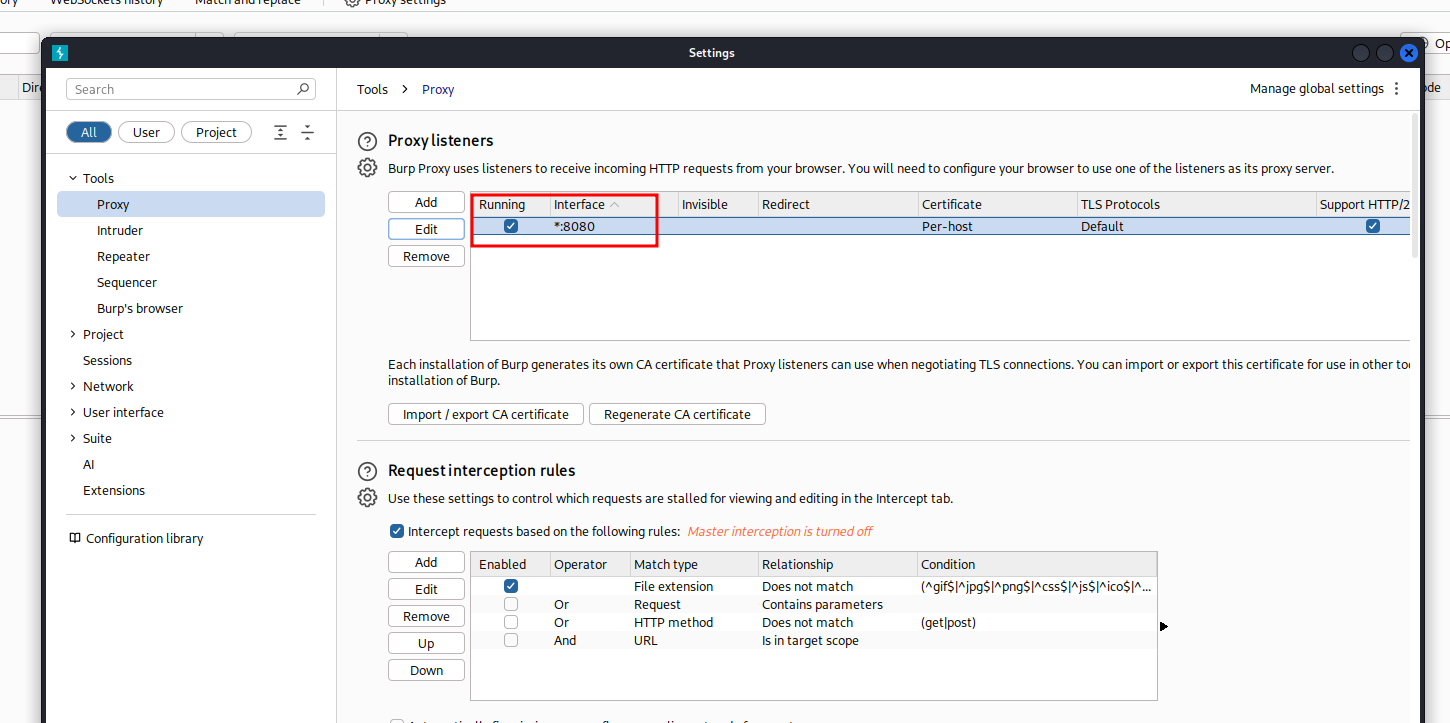Viewport: 1450px width, 723px height.
Task: Collapse the Tools tree node
Action: pyautogui.click(x=72, y=178)
